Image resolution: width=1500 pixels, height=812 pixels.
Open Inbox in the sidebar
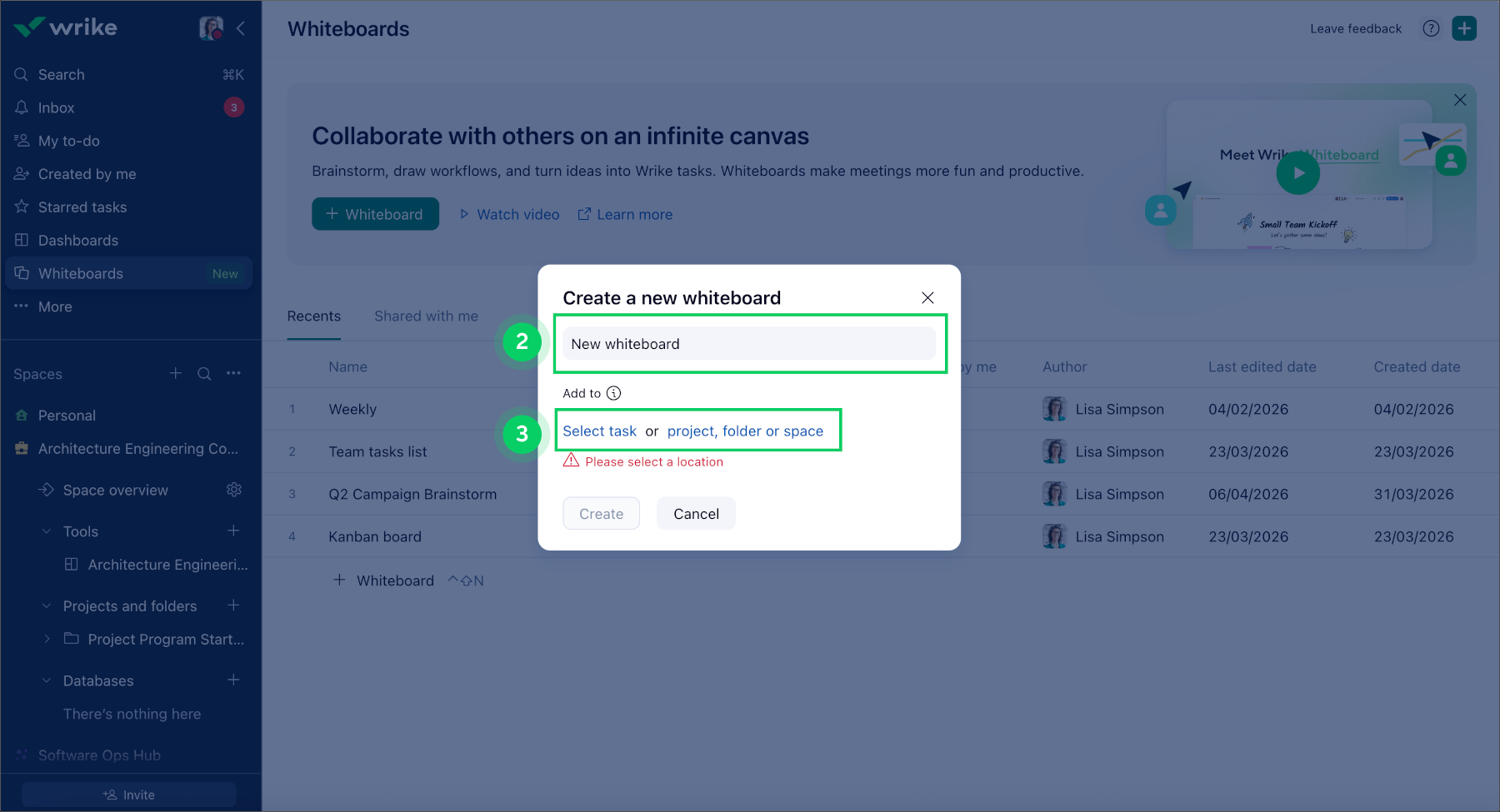(56, 107)
